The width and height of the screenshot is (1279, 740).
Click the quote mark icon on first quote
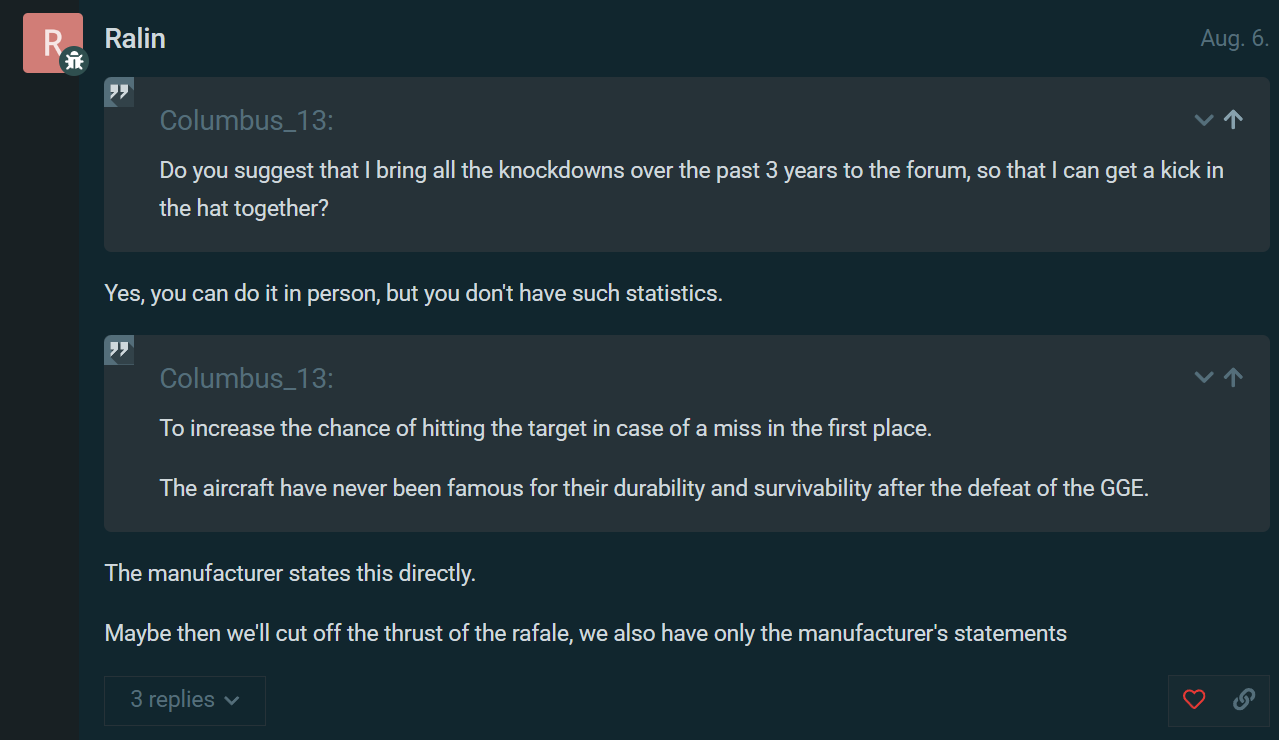[x=120, y=93]
